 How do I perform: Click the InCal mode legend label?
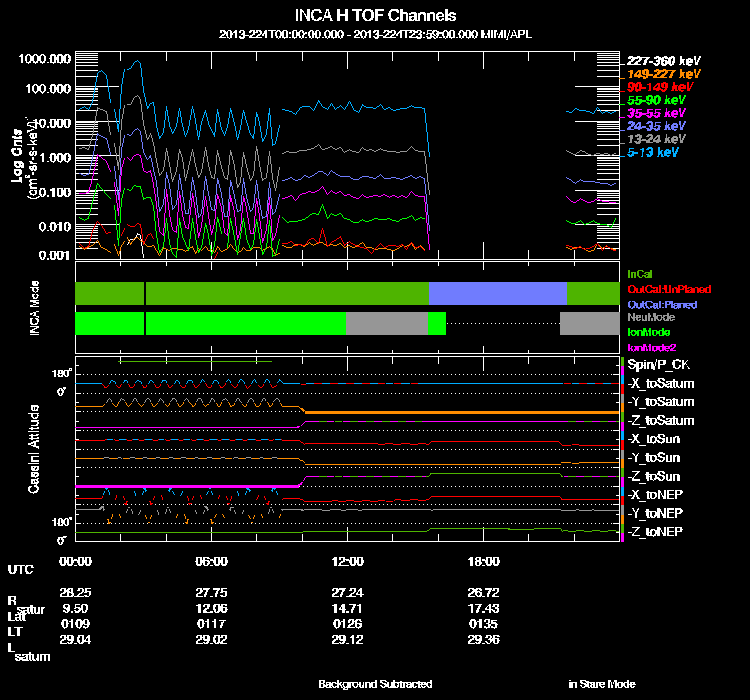[x=639, y=273]
